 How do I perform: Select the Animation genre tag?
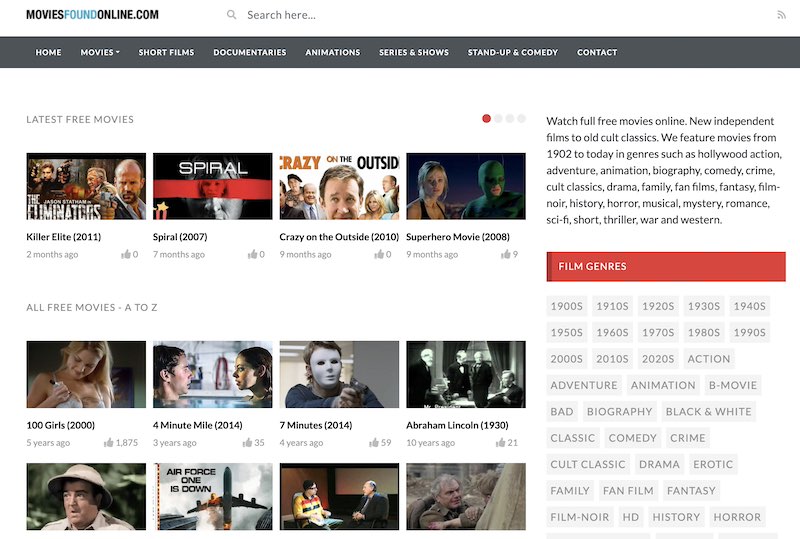663,385
